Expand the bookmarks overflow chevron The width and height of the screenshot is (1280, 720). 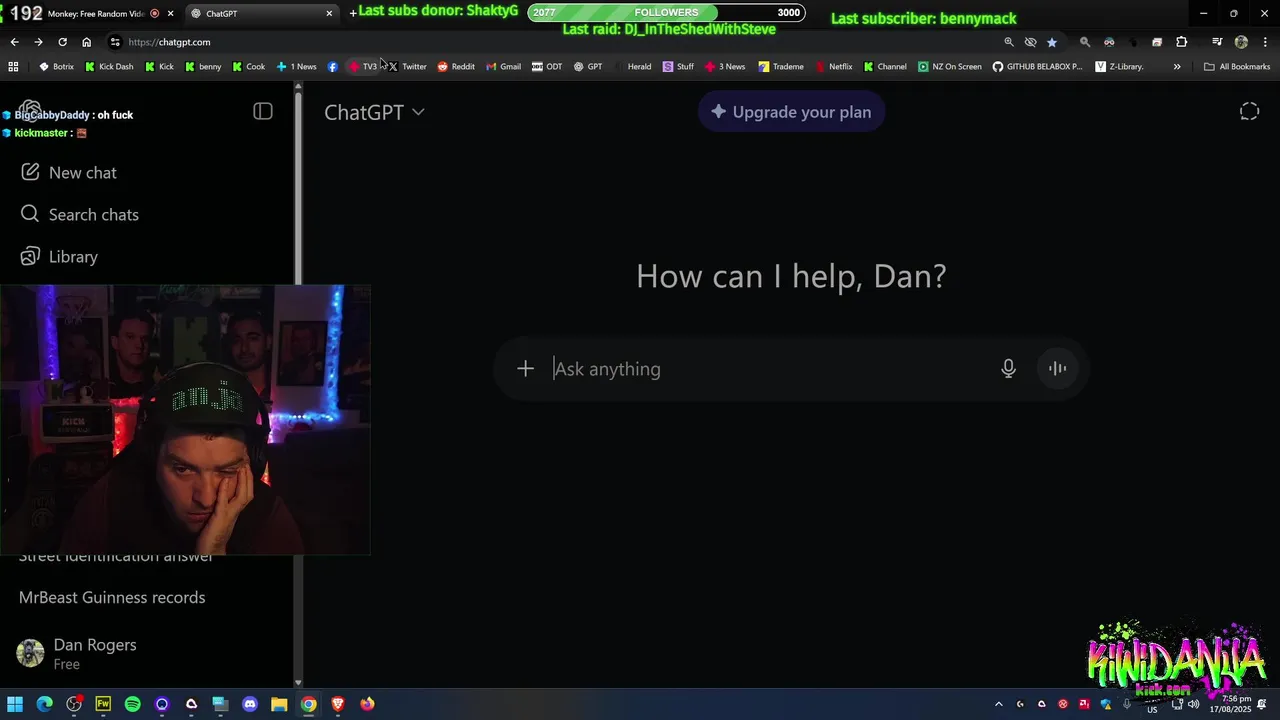click(1177, 66)
